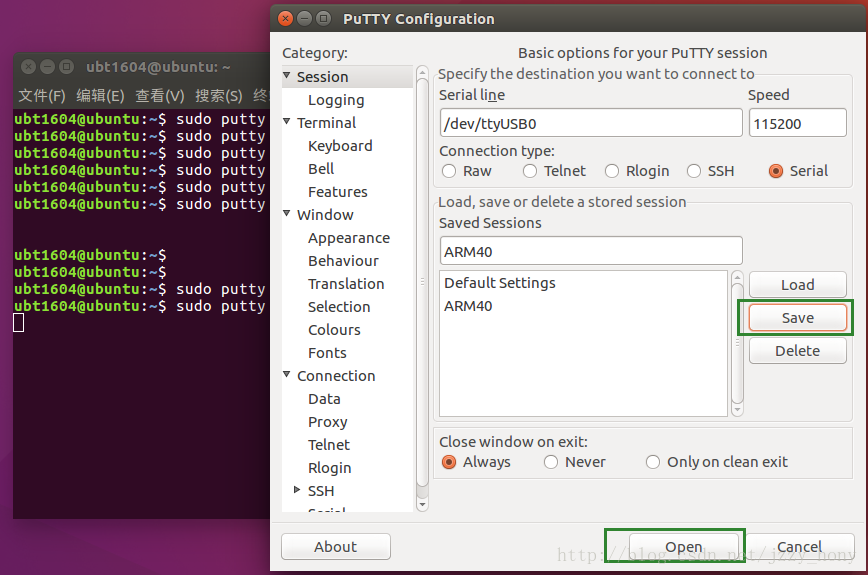Collapse the Connection category arrow
The height and width of the screenshot is (575, 868).
coord(287,374)
